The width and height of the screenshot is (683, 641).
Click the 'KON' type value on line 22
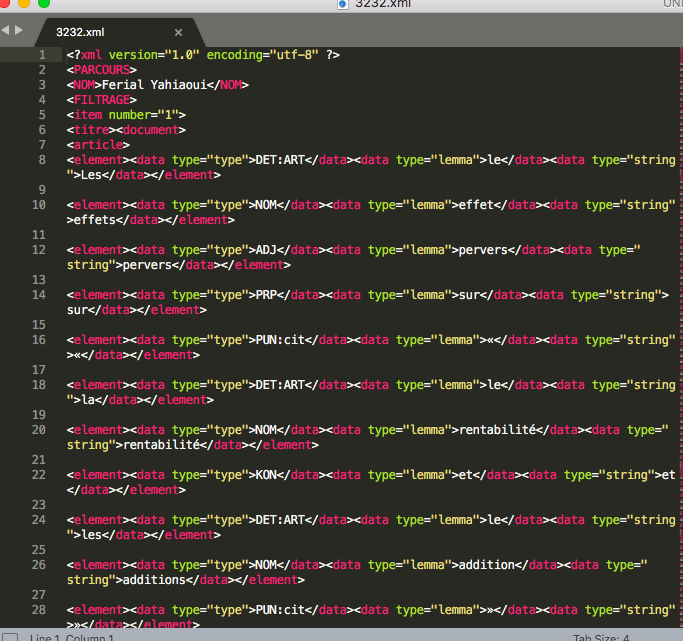[x=266, y=475]
